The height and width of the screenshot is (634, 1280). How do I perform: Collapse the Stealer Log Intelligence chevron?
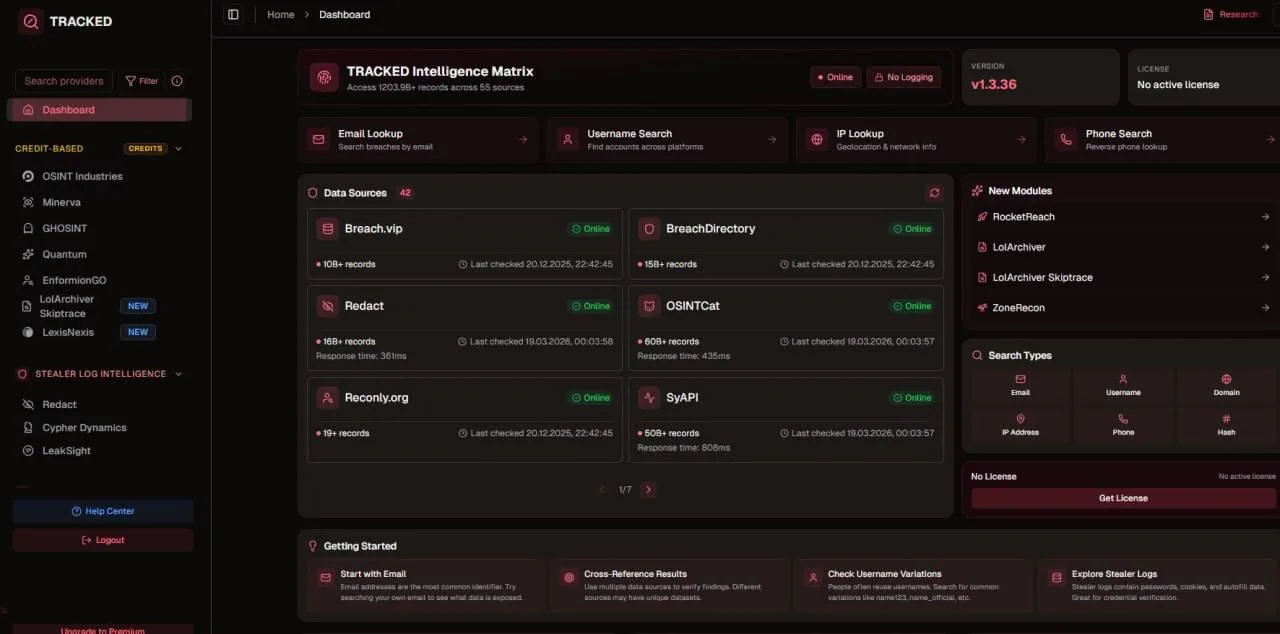click(x=179, y=374)
